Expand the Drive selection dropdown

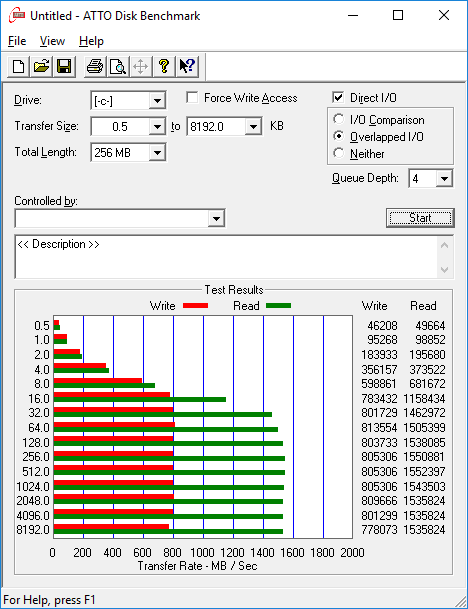pyautogui.click(x=157, y=101)
